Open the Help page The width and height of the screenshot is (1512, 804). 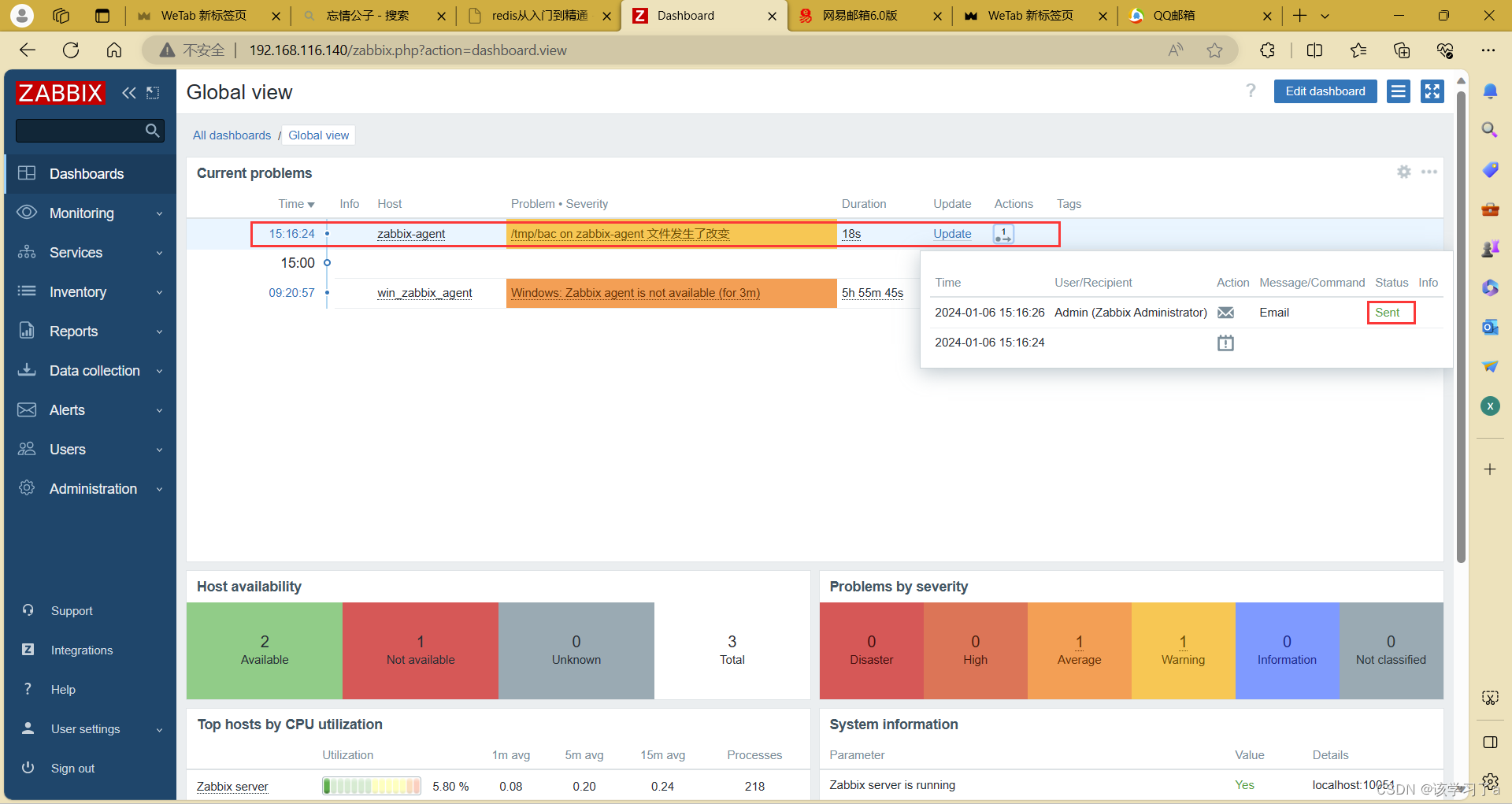(x=63, y=690)
